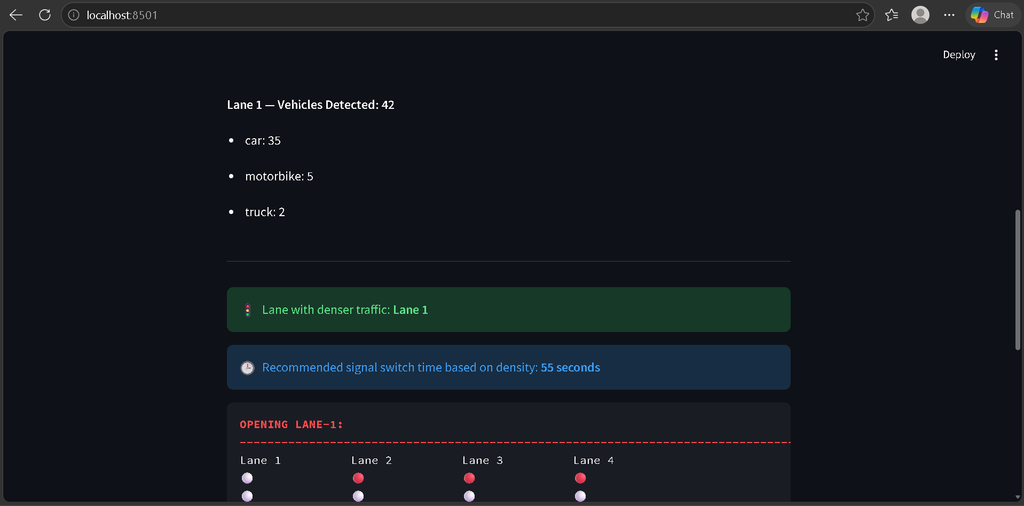The width and height of the screenshot is (1024, 506).
Task: Click the localhost:8501 address bar
Action: (x=470, y=15)
